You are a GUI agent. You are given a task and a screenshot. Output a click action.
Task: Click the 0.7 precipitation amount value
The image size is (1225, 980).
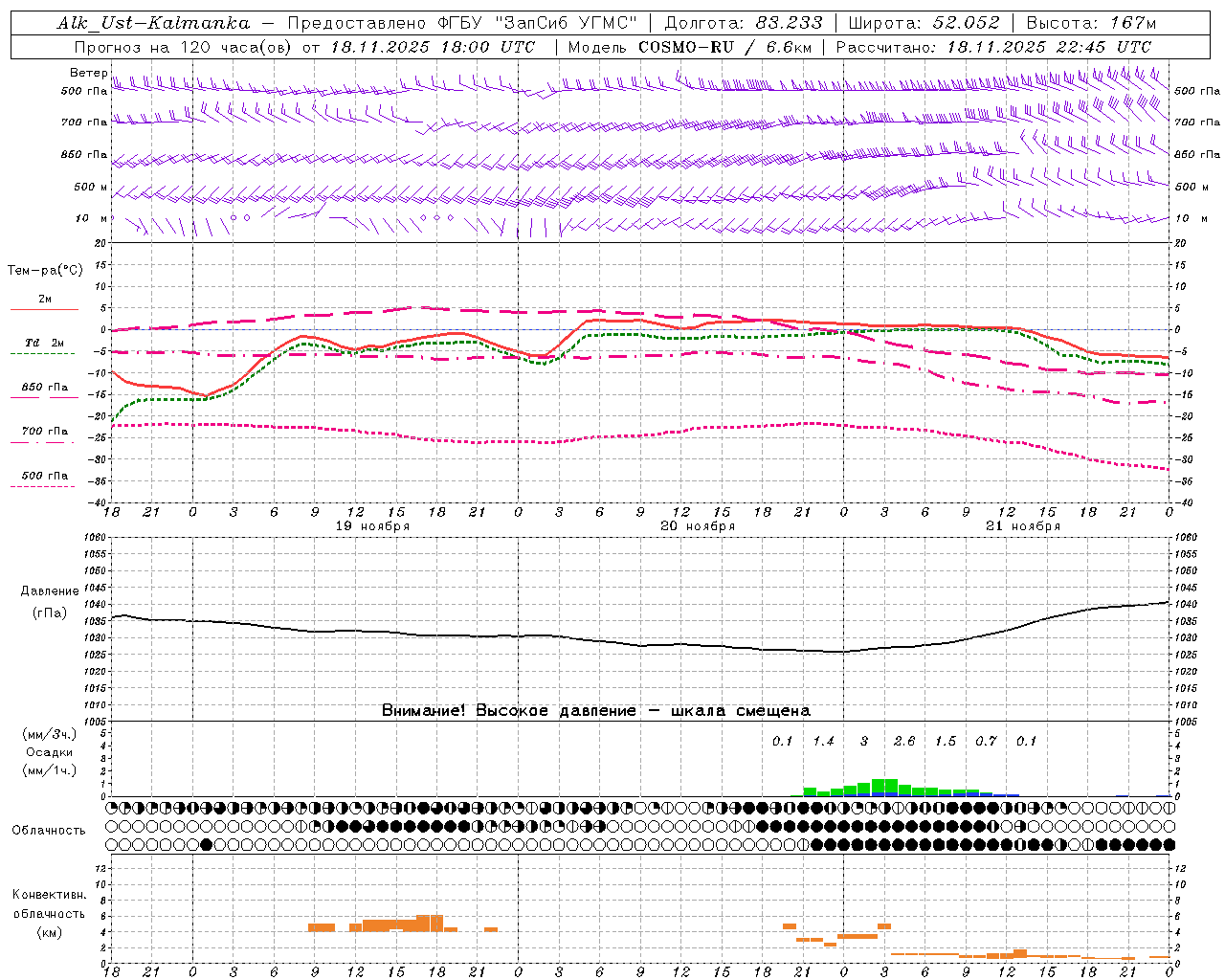tap(986, 742)
